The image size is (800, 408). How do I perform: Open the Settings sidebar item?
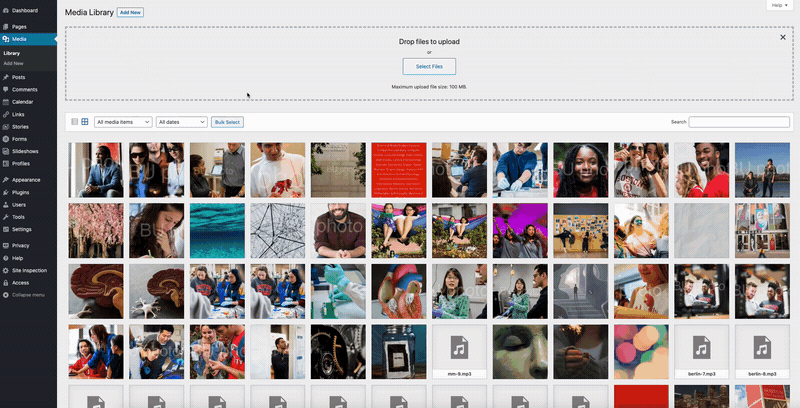(x=22, y=229)
